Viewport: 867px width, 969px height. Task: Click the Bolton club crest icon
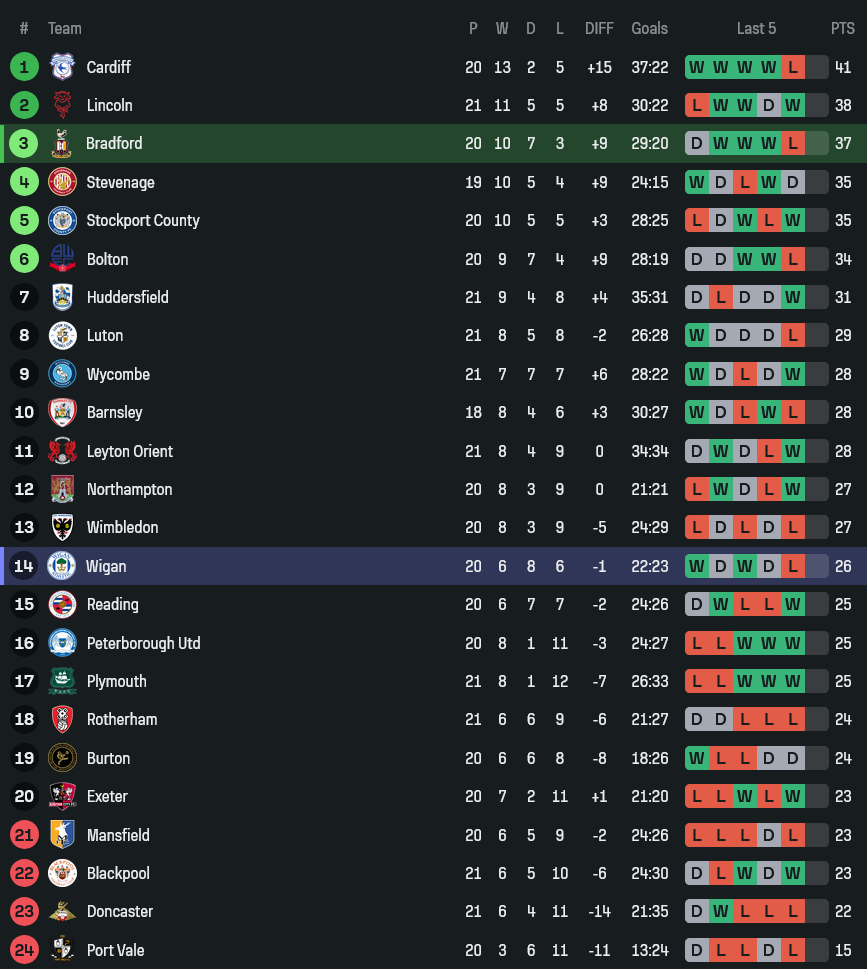[x=62, y=259]
